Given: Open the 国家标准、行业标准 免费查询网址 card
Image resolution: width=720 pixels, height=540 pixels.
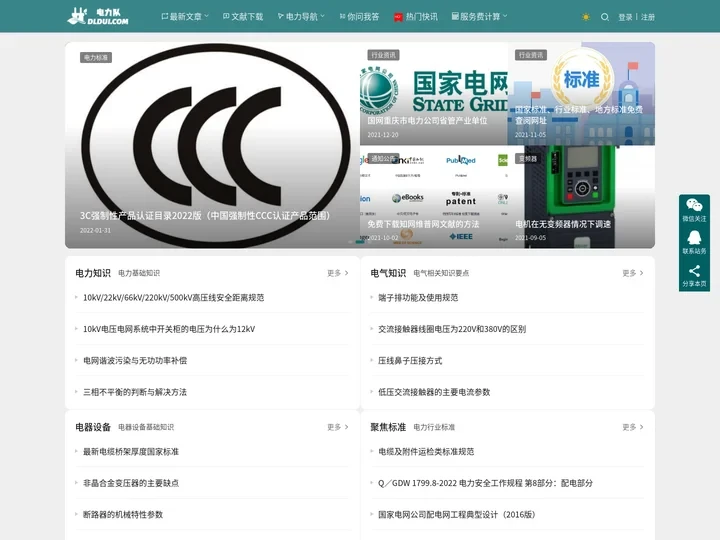Looking at the screenshot, I should (x=581, y=94).
